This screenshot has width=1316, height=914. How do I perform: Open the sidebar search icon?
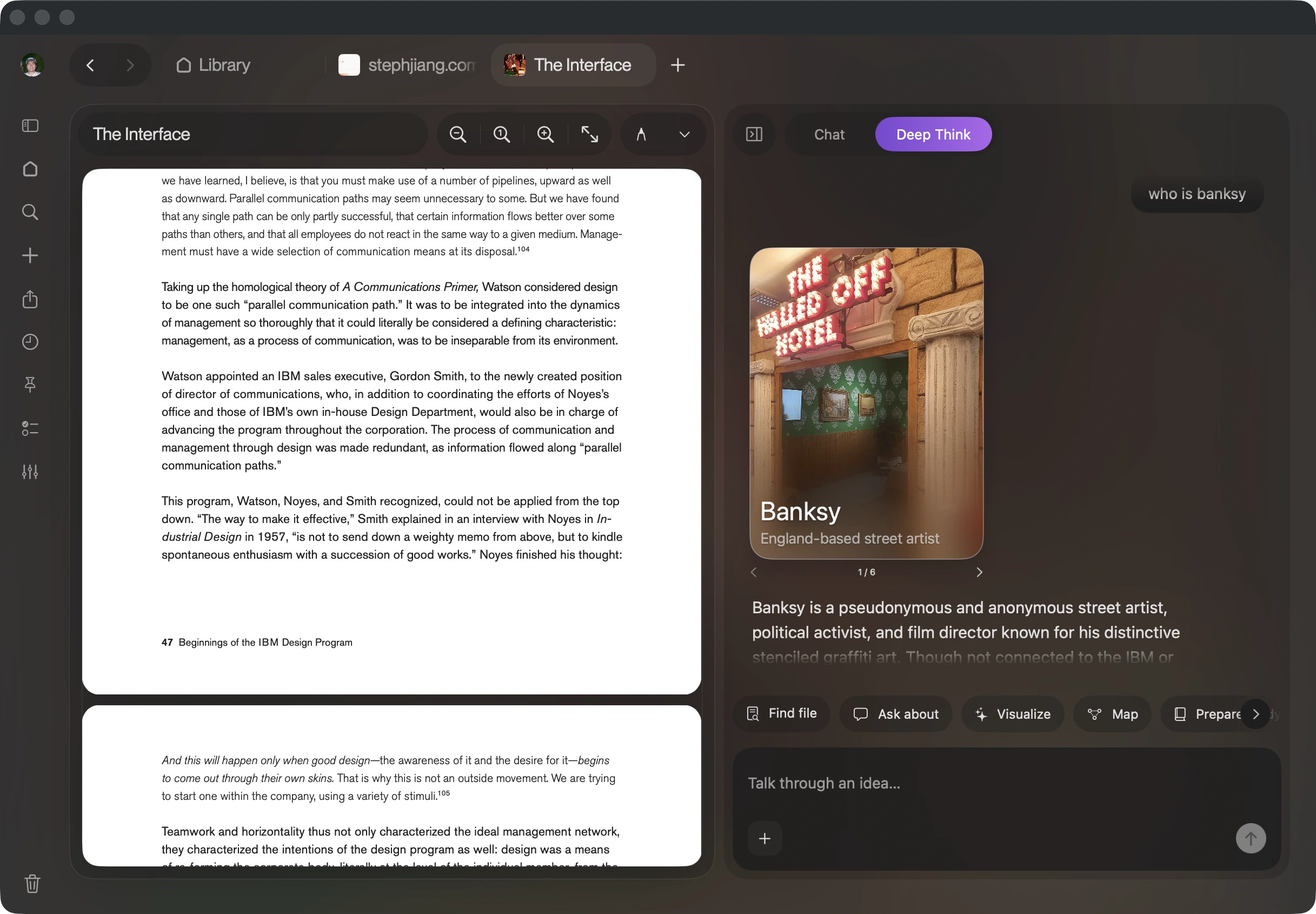click(x=30, y=212)
